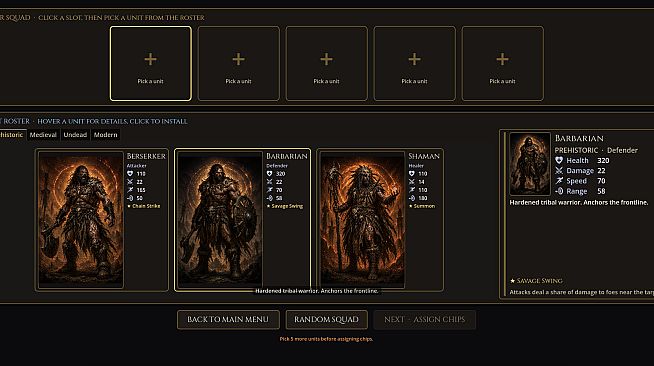Click the Barbarian portrait in details panel

pyautogui.click(x=530, y=164)
